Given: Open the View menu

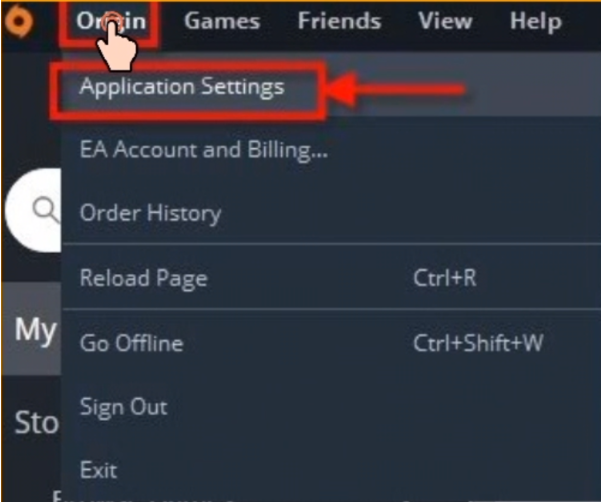Looking at the screenshot, I should [445, 21].
